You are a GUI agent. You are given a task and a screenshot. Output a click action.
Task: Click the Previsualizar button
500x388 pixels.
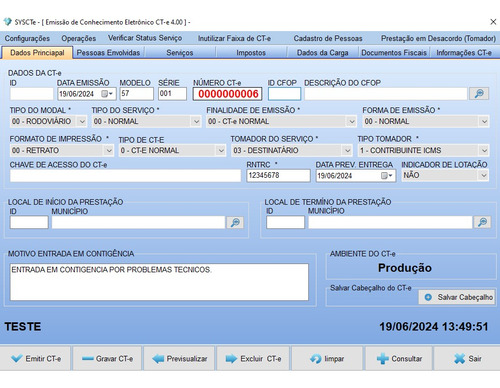tap(179, 359)
